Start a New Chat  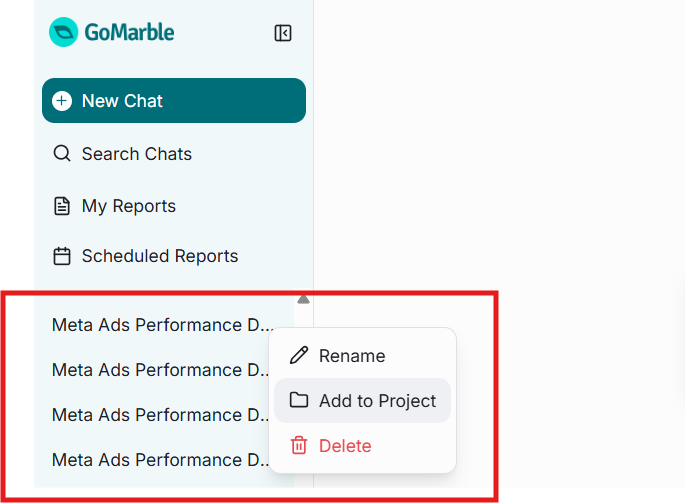point(174,101)
